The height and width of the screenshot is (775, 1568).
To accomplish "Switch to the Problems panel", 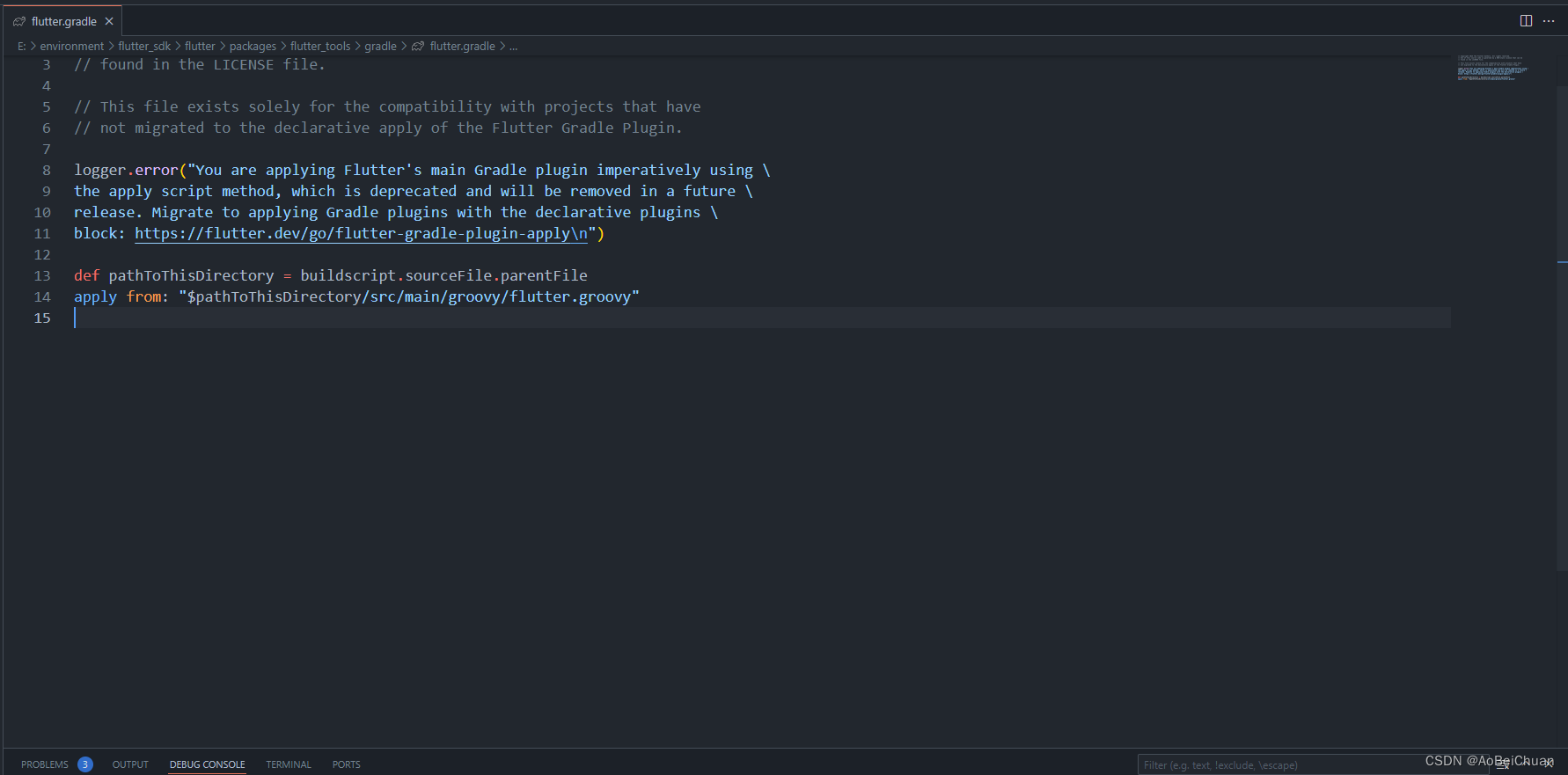I will point(44,764).
